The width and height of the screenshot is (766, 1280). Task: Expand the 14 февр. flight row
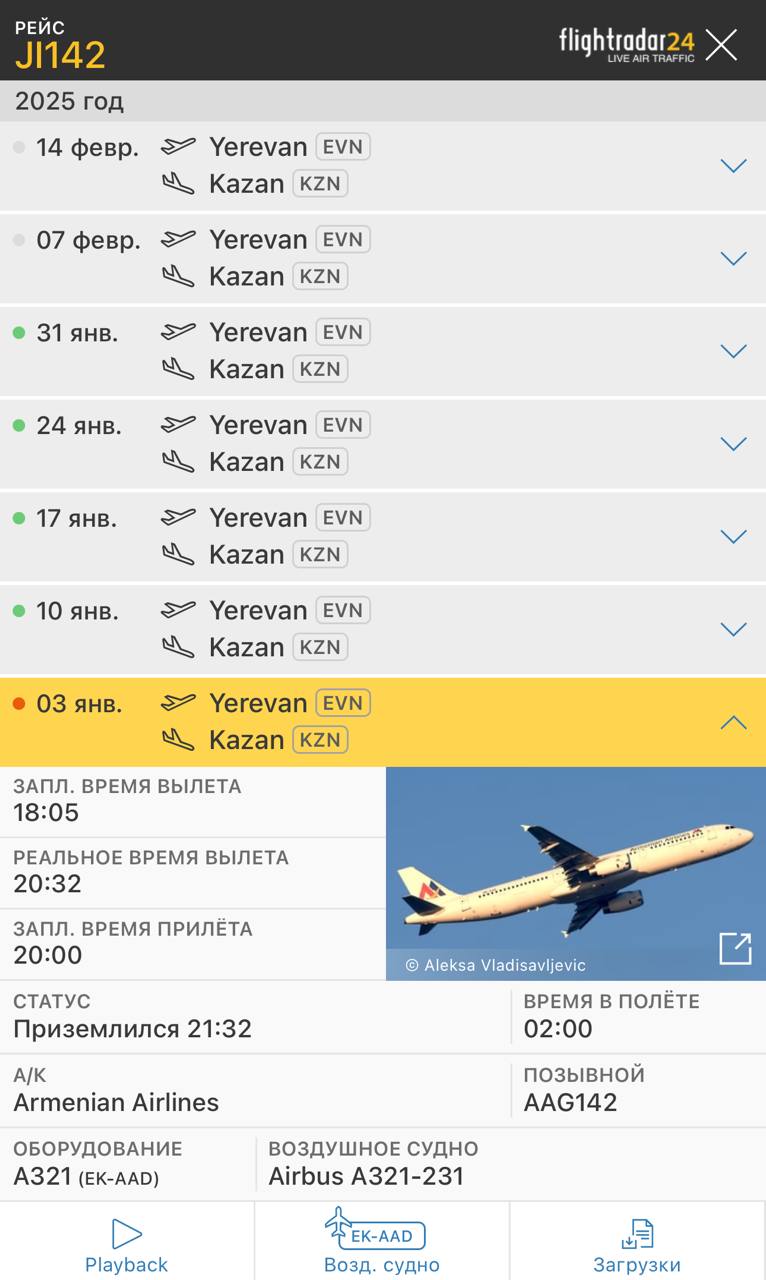point(734,166)
